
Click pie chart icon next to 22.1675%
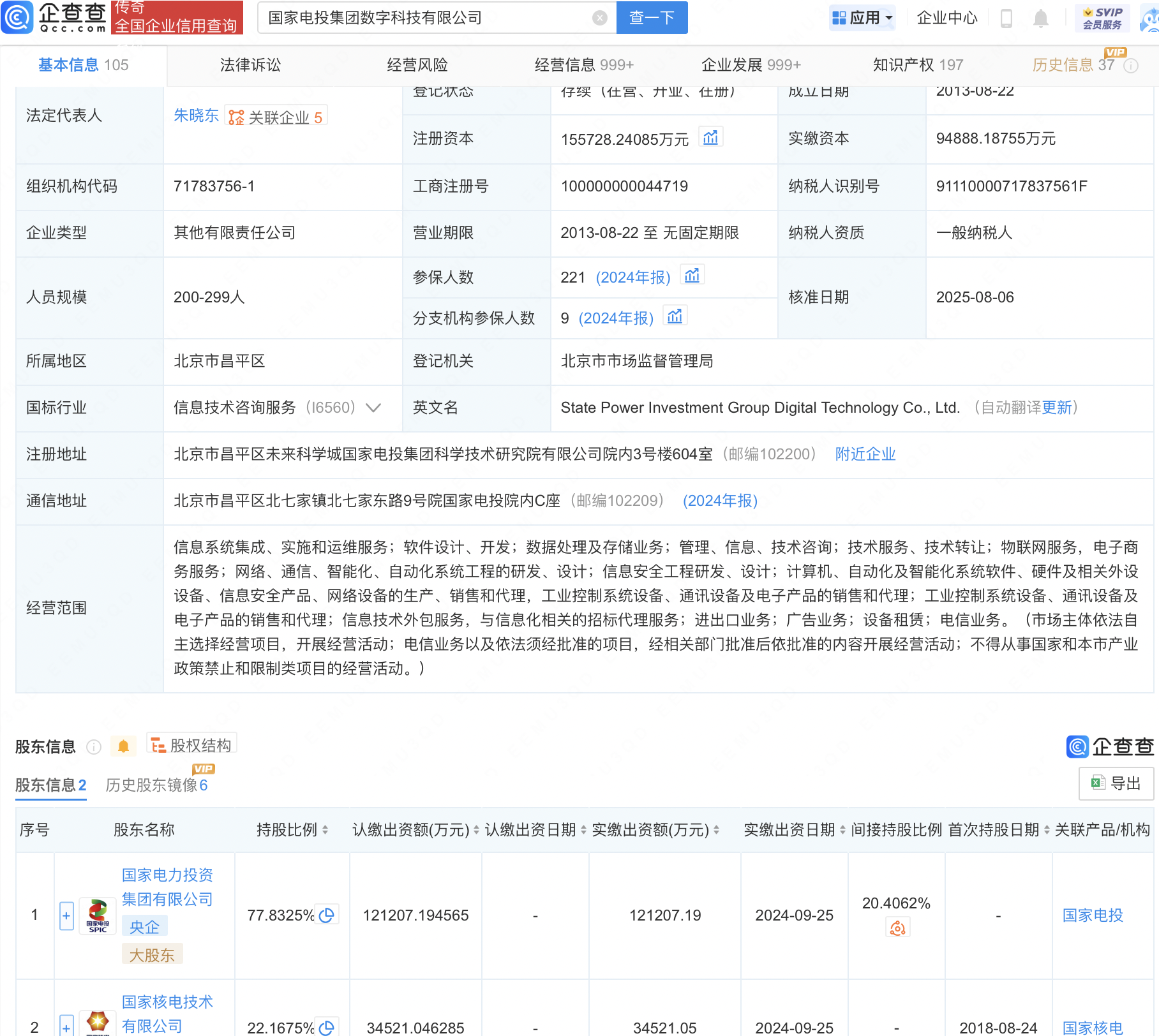pos(327,1028)
